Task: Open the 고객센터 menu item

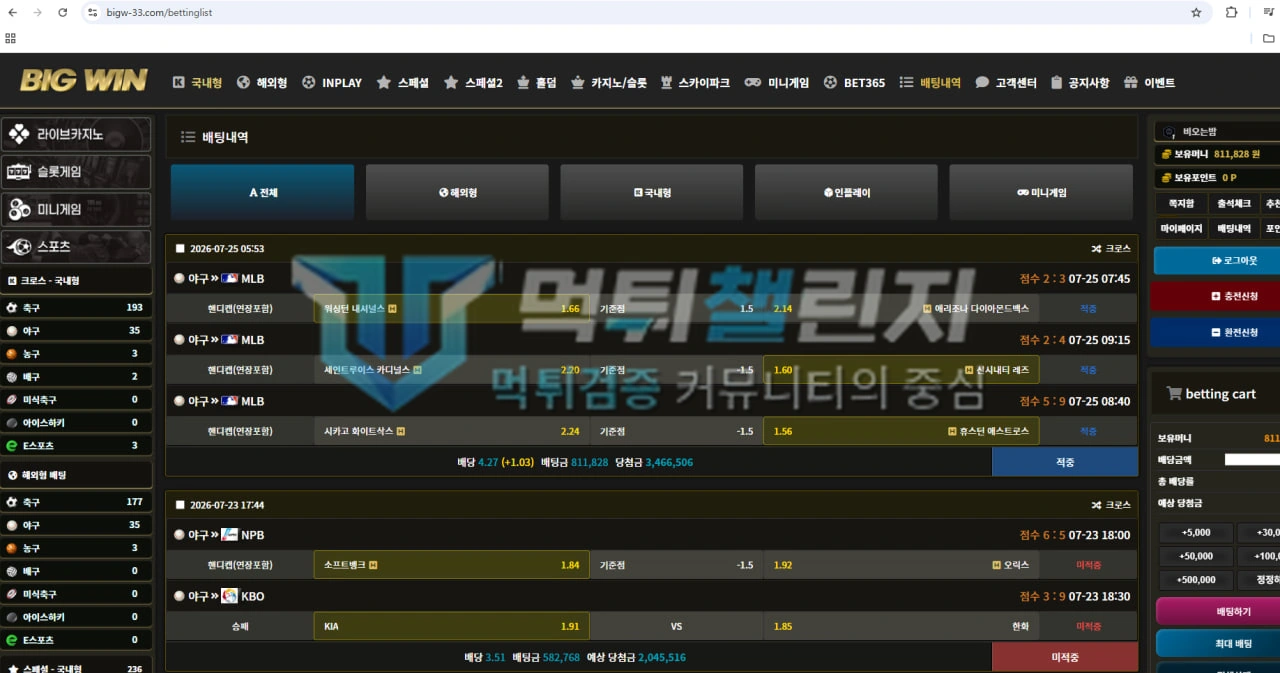Action: coord(1006,83)
